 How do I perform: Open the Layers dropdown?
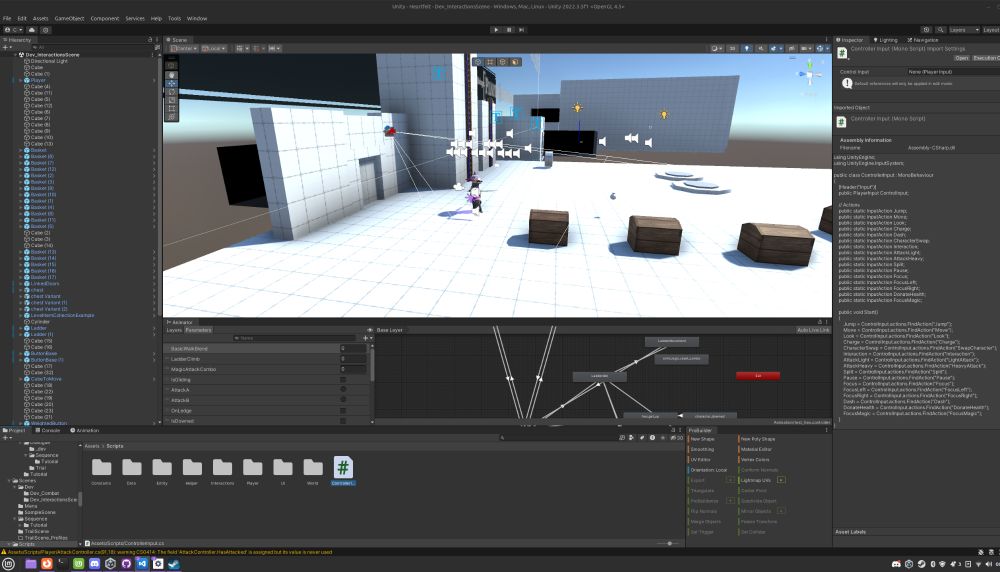click(x=964, y=30)
